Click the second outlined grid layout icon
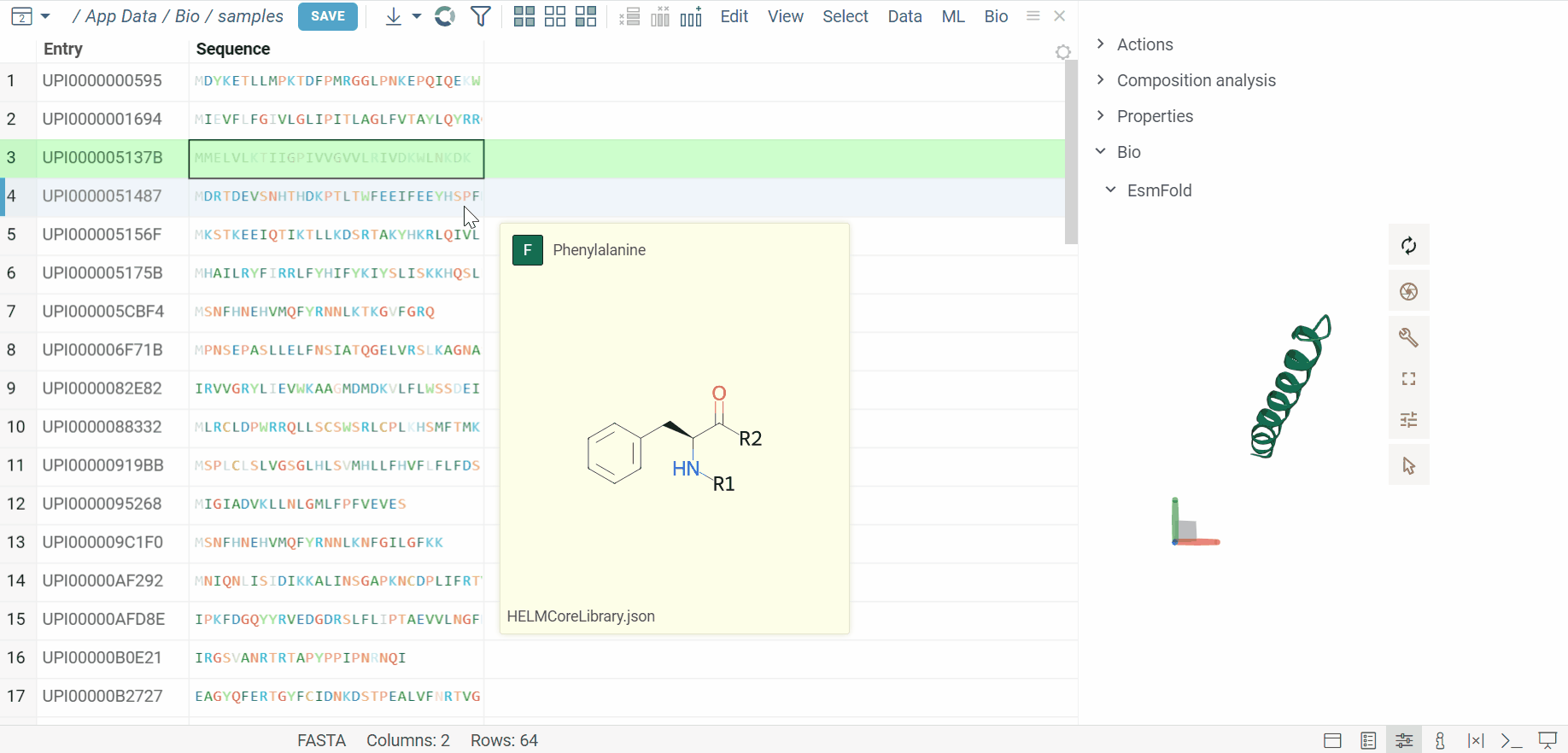This screenshot has width=1568, height=753. pos(555,16)
